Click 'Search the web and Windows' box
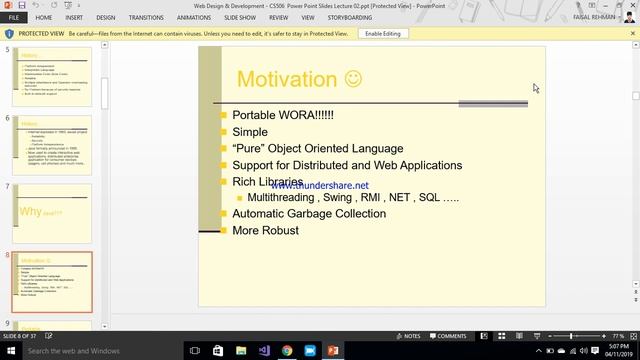The image size is (640, 360). click(103, 351)
